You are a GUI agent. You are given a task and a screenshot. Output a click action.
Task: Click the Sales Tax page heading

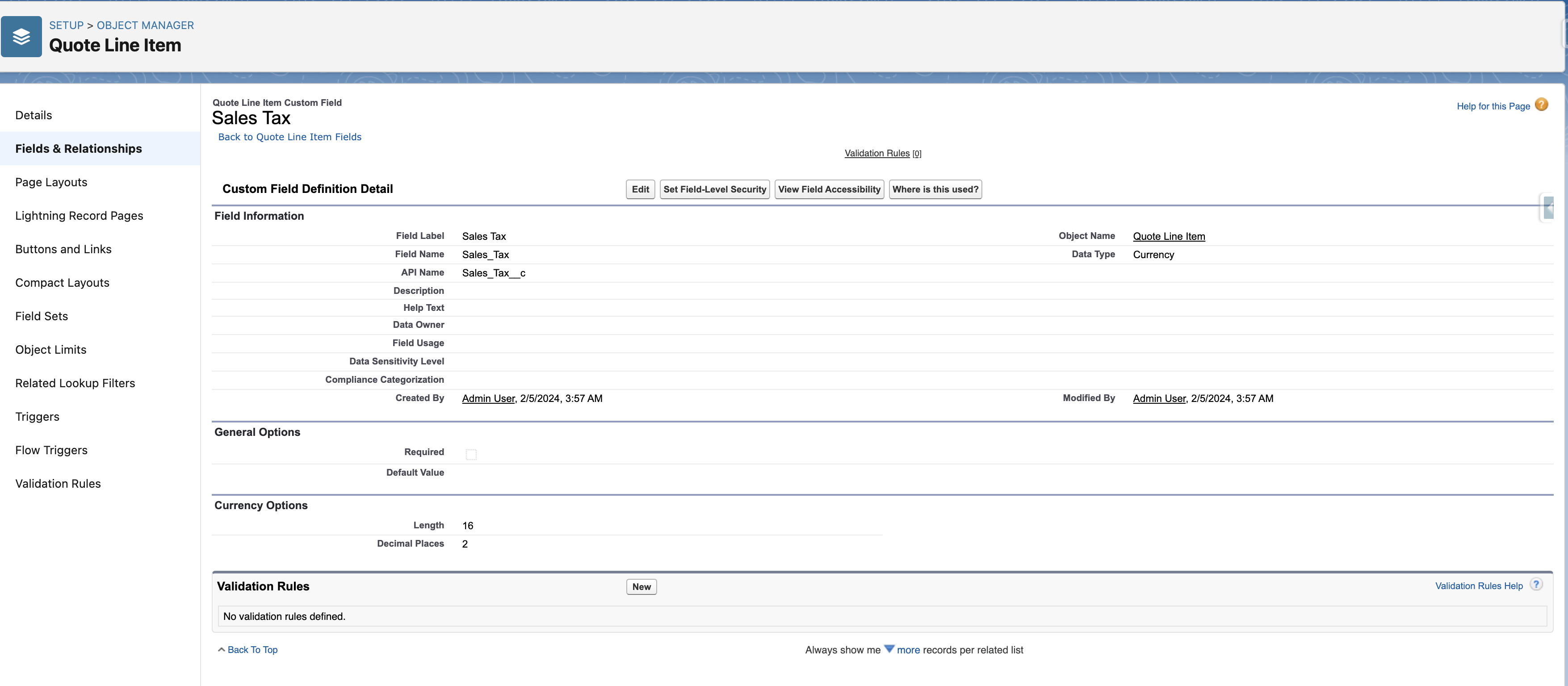point(252,118)
